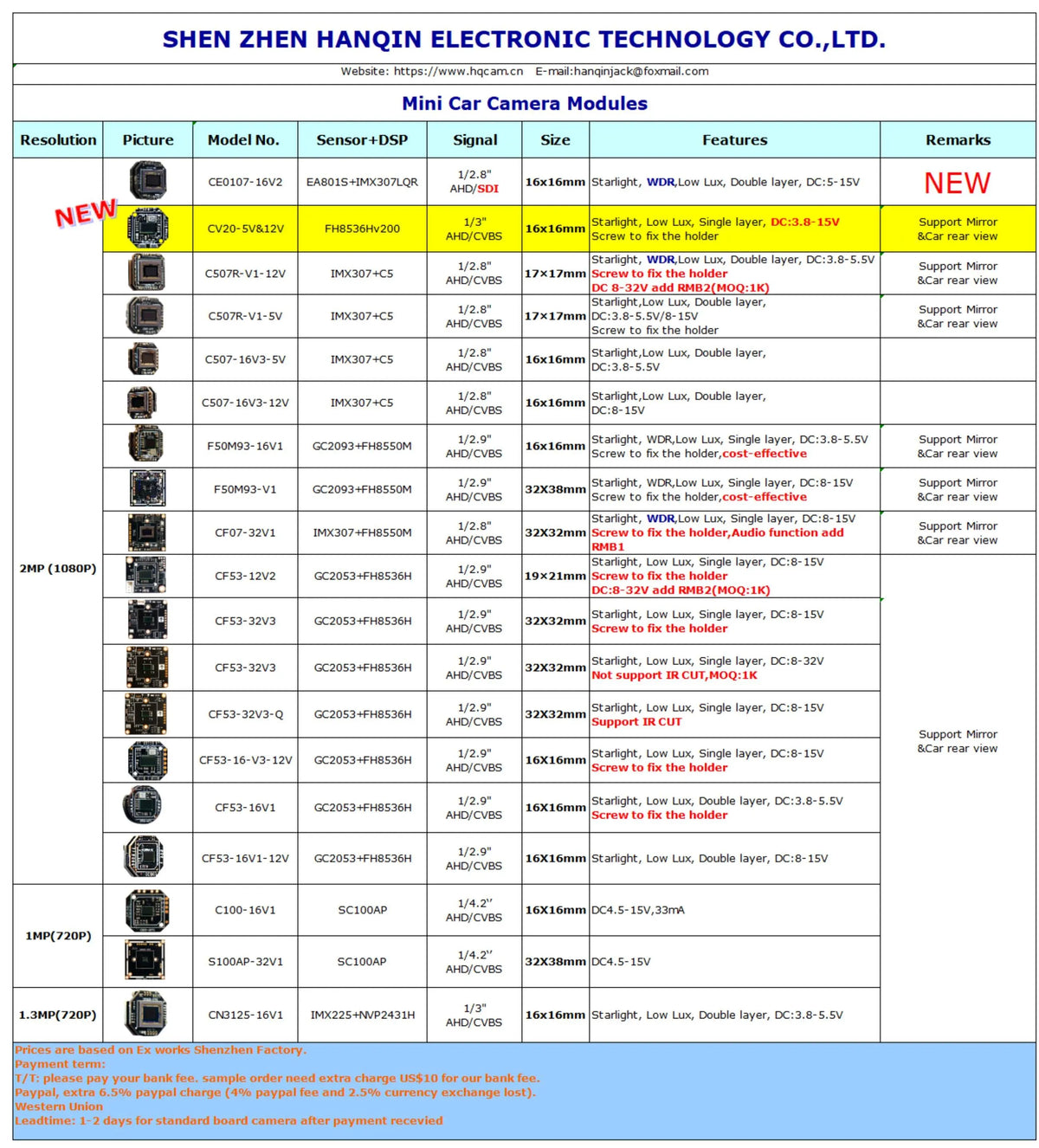The width and height of the screenshot is (1039, 1148).
Task: Select the 2MP (1080P) resolution cell
Action: (58, 569)
